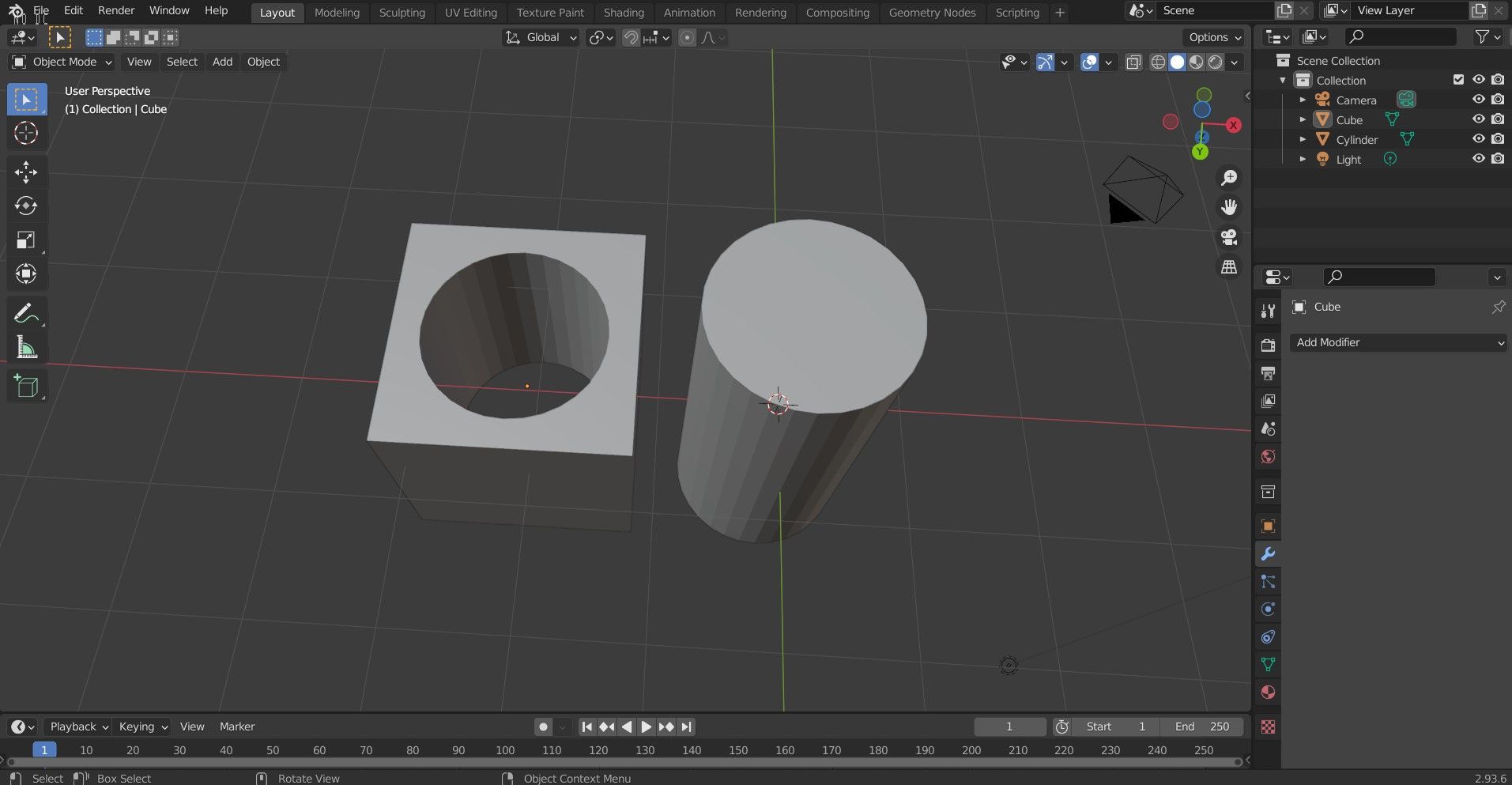Select the Move tool
Image resolution: width=1512 pixels, height=785 pixels.
(x=26, y=172)
